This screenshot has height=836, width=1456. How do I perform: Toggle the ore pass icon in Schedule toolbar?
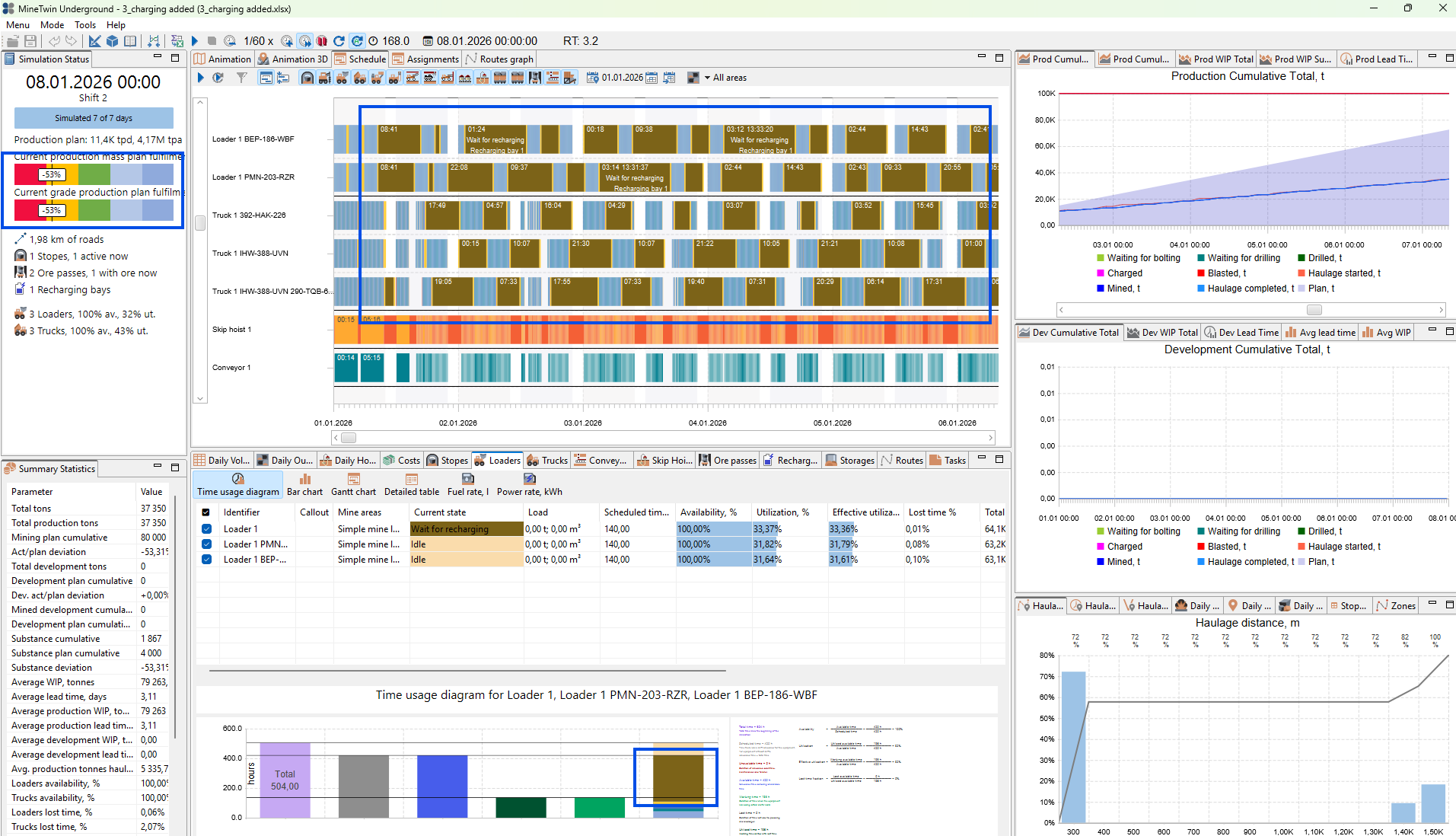coord(535,78)
